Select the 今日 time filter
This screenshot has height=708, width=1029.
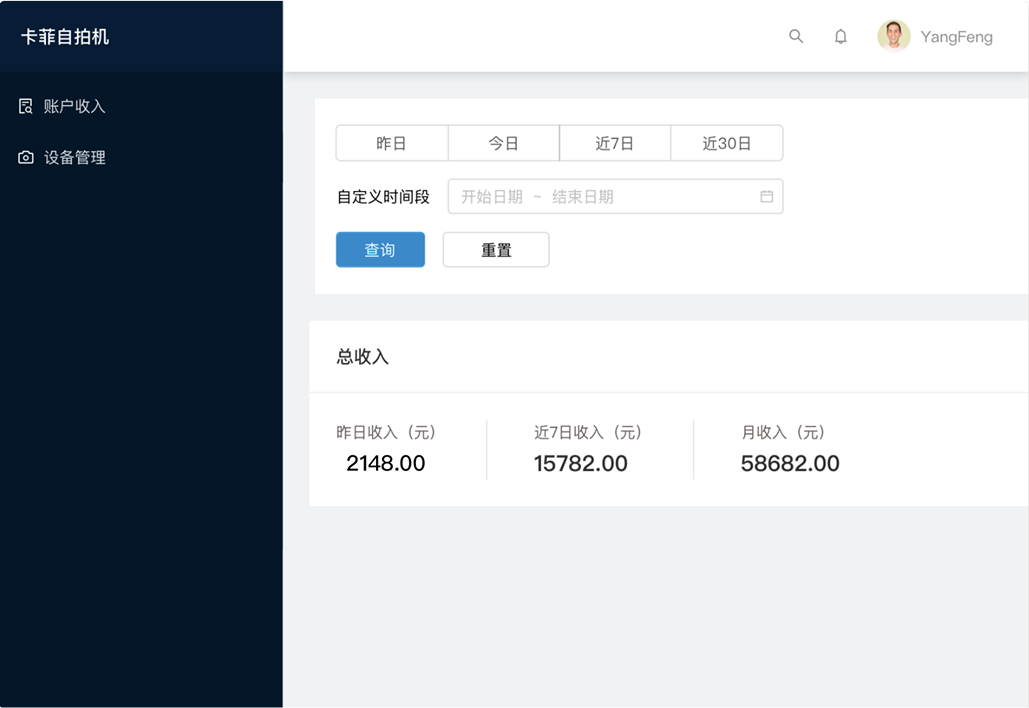[x=503, y=143]
